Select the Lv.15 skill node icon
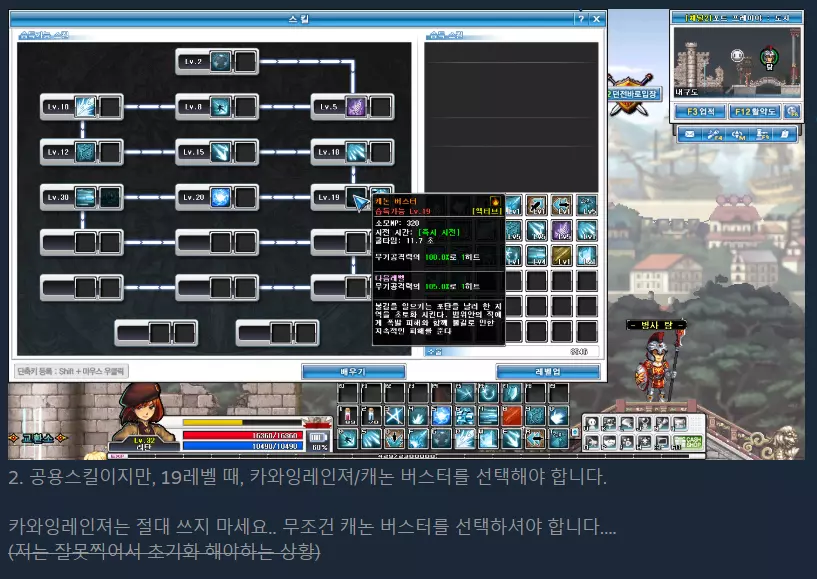817x579 pixels. pos(221,152)
